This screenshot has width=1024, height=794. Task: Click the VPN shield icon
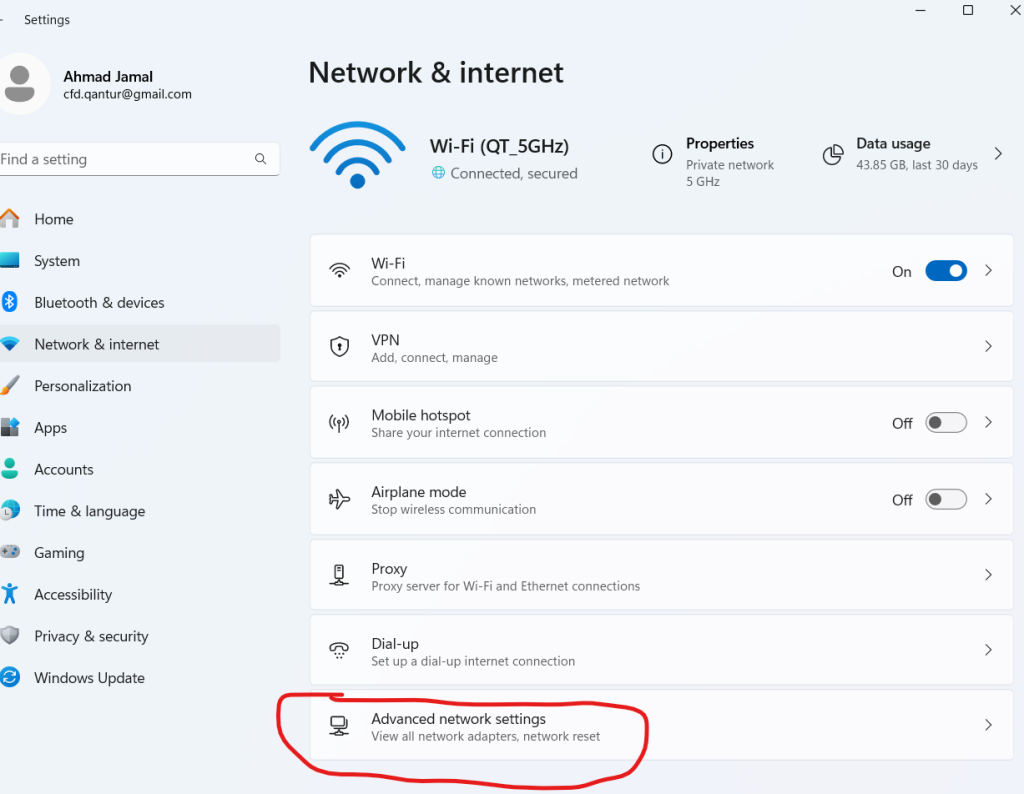(340, 347)
